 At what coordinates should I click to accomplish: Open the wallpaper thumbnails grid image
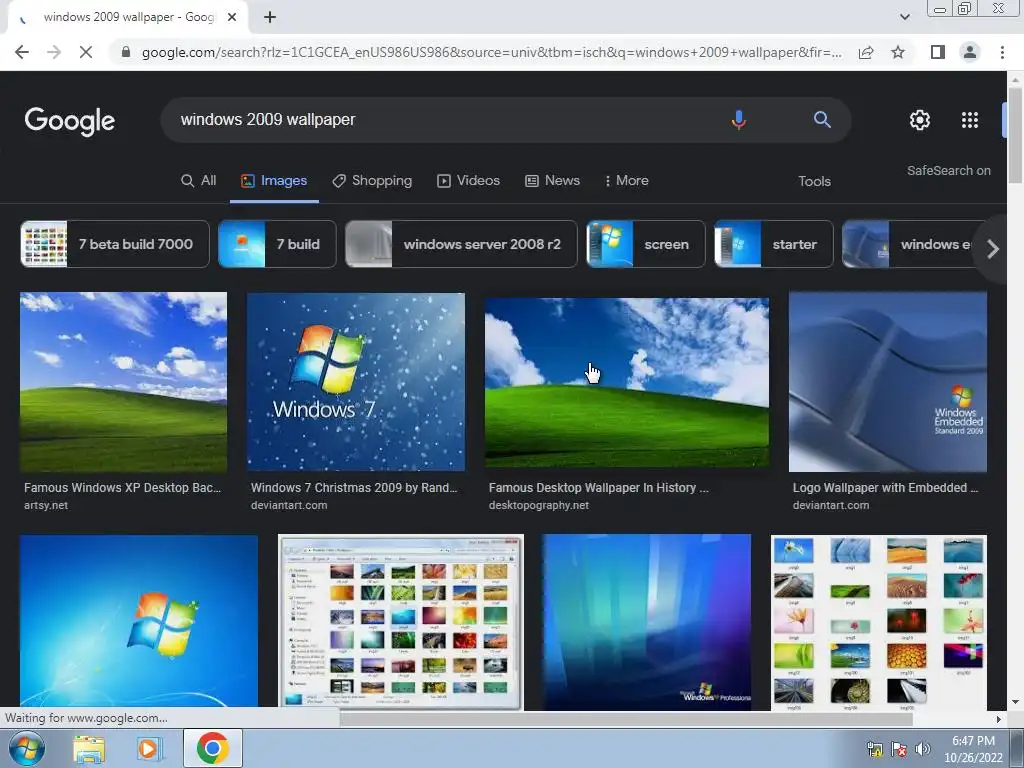tap(879, 622)
